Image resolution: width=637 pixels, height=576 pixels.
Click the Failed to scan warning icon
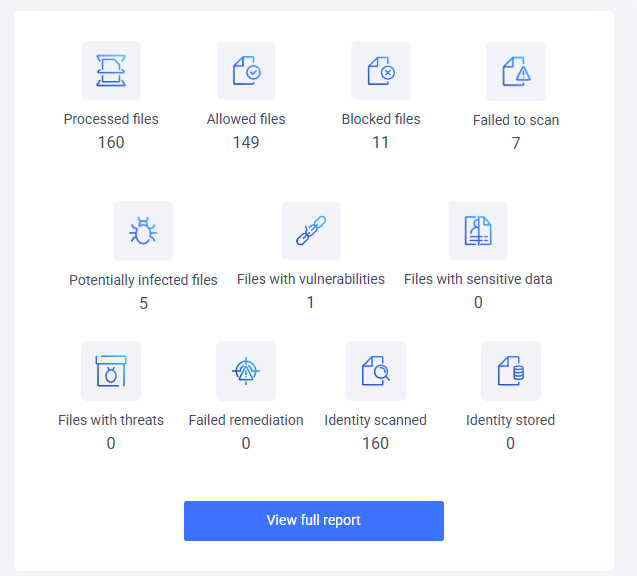click(516, 71)
